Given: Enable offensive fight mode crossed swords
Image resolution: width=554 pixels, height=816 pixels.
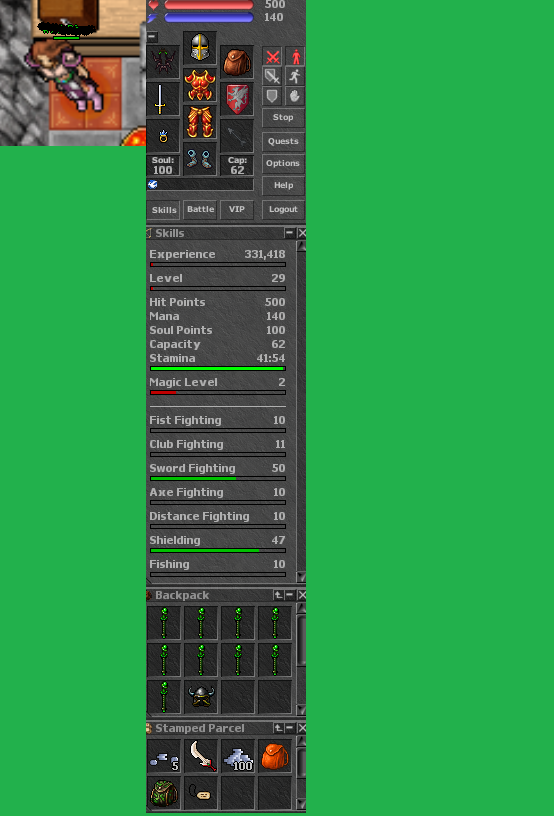Looking at the screenshot, I should coord(272,57).
